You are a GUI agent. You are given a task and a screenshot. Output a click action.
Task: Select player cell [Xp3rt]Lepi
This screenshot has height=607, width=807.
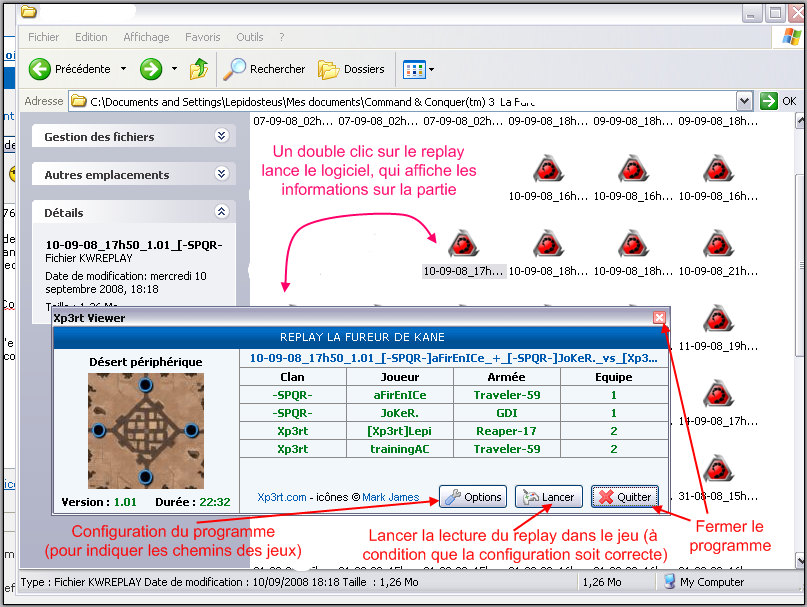pyautogui.click(x=400, y=431)
